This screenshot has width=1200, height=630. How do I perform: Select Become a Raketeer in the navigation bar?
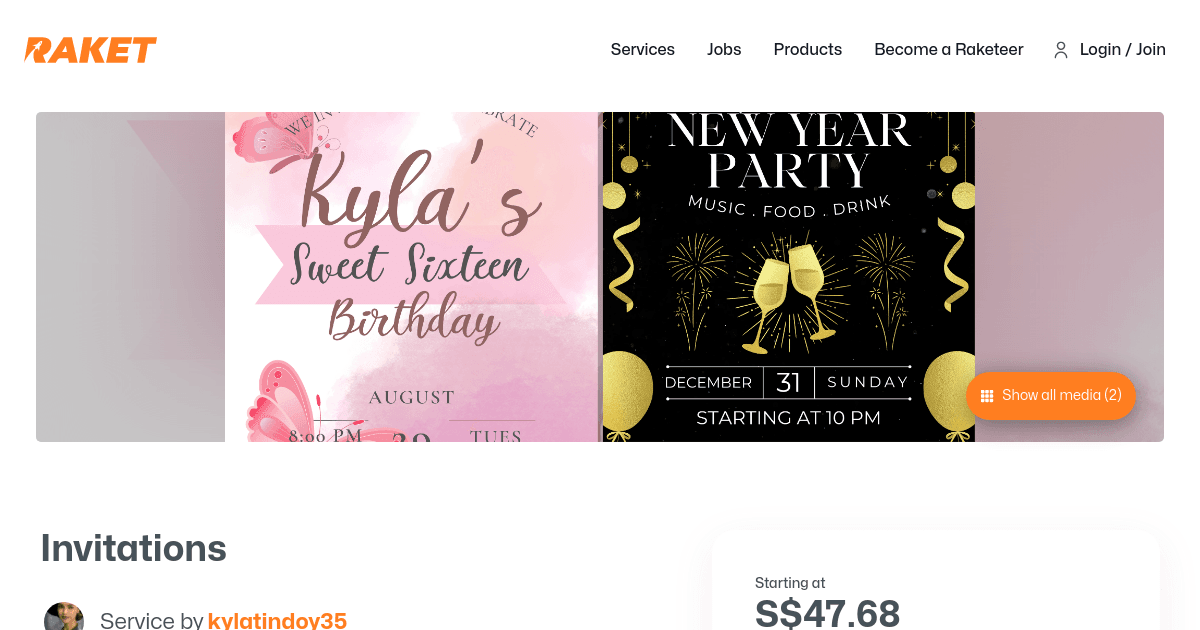[948, 49]
